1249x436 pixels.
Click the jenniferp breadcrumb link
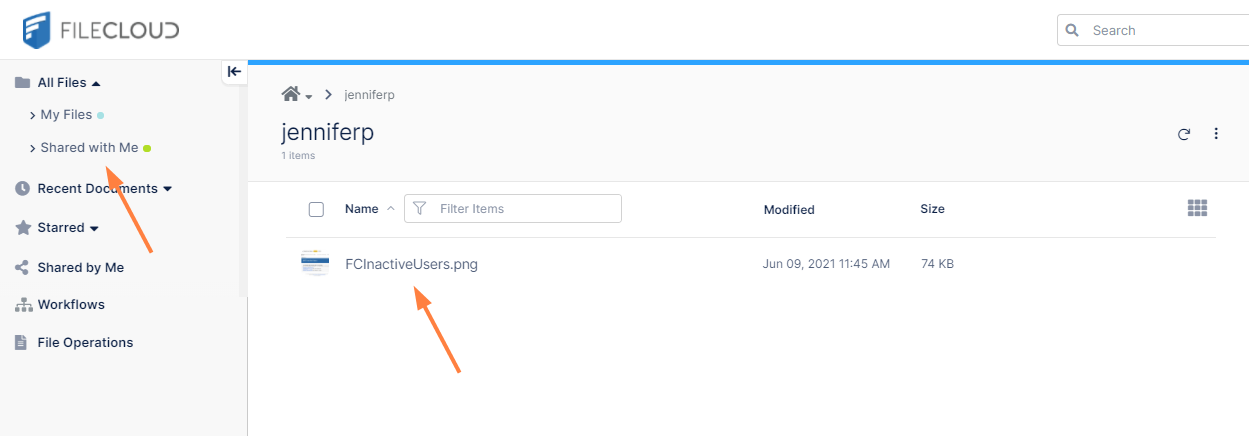tap(369, 95)
